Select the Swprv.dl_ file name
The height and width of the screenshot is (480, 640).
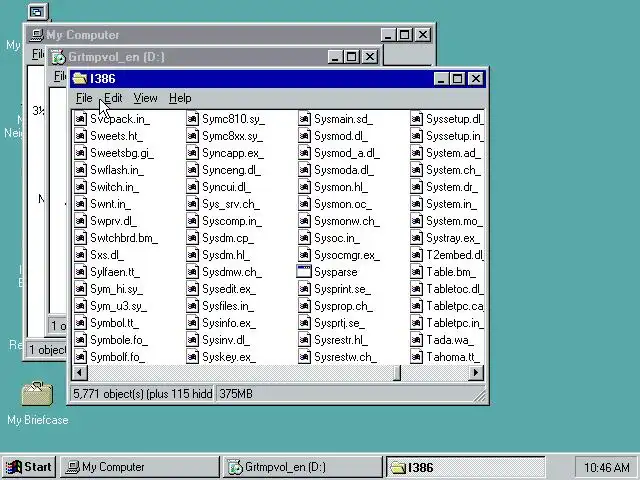pyautogui.click(x=113, y=221)
